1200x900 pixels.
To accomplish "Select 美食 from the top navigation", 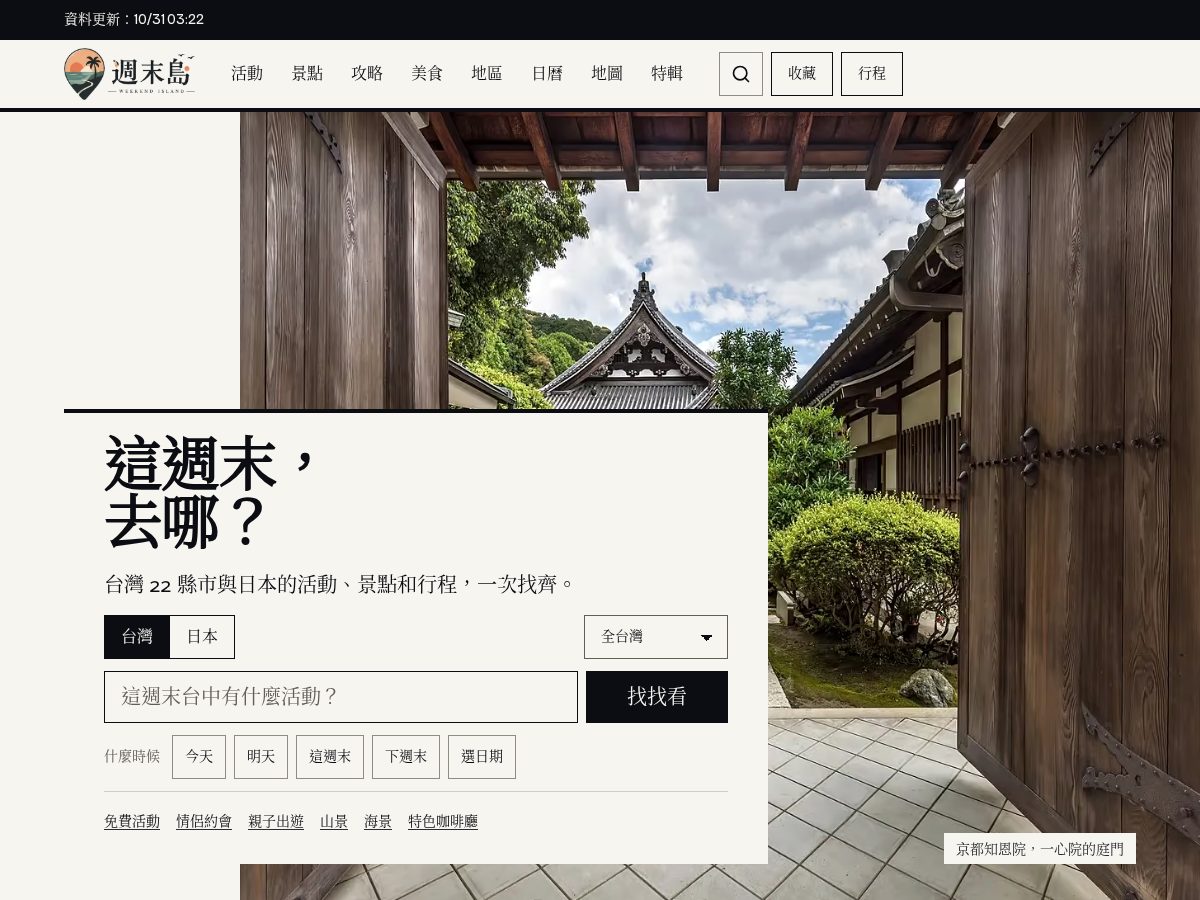I will [427, 74].
